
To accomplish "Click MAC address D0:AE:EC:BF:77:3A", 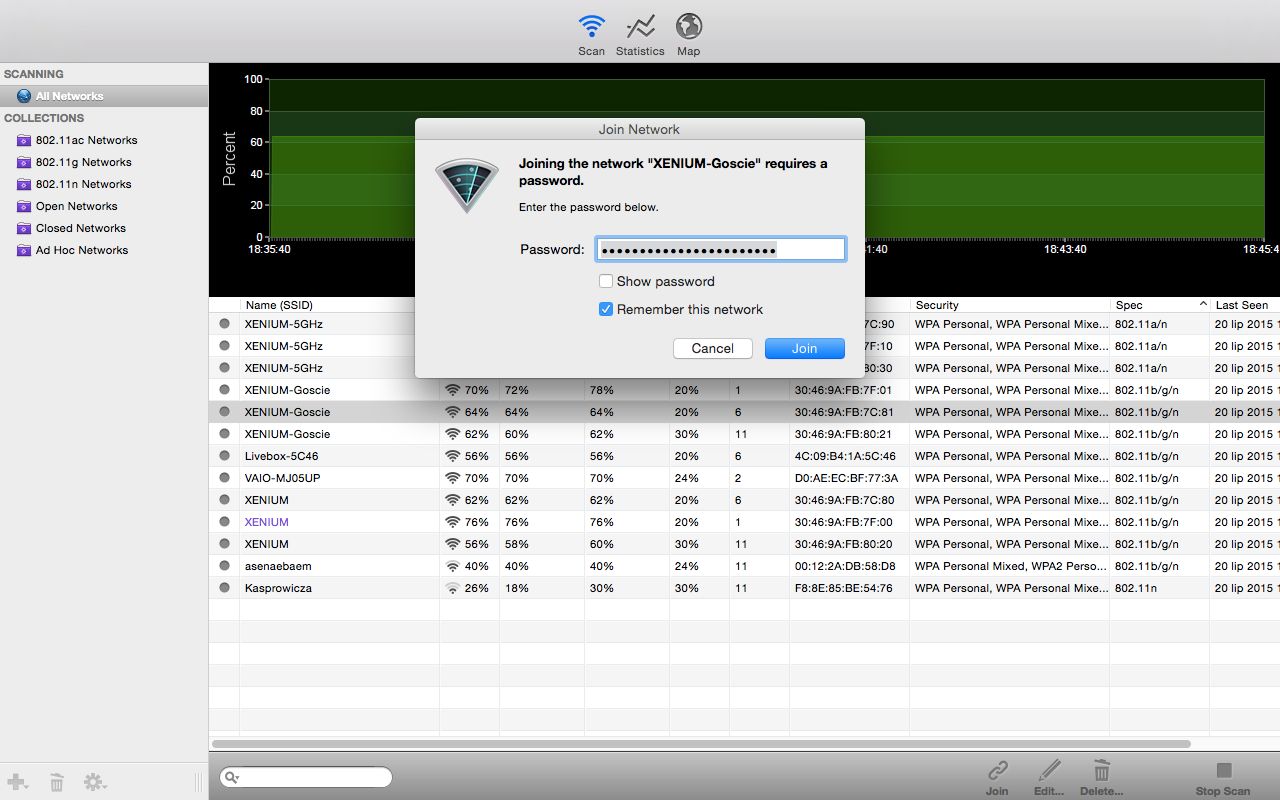I will pos(846,478).
